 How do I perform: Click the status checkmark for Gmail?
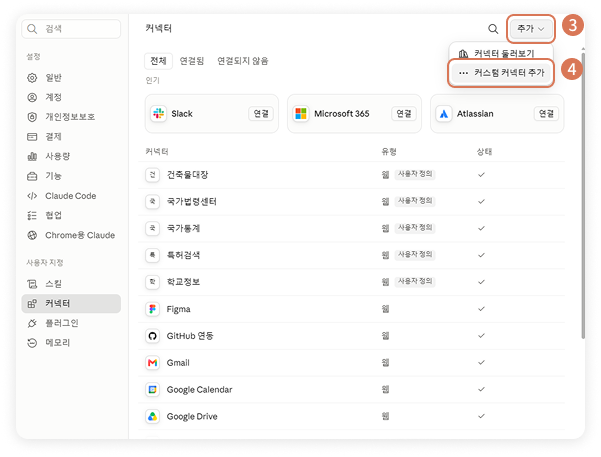point(481,363)
